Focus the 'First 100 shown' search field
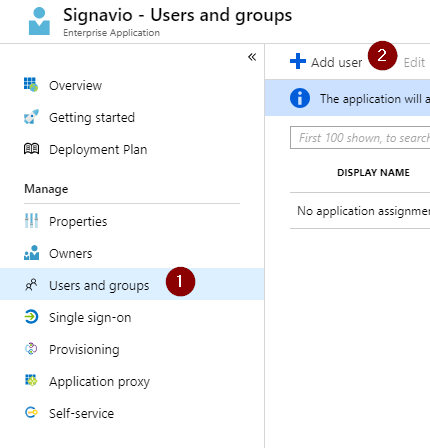Image resolution: width=430 pixels, height=448 pixels. click(360, 137)
